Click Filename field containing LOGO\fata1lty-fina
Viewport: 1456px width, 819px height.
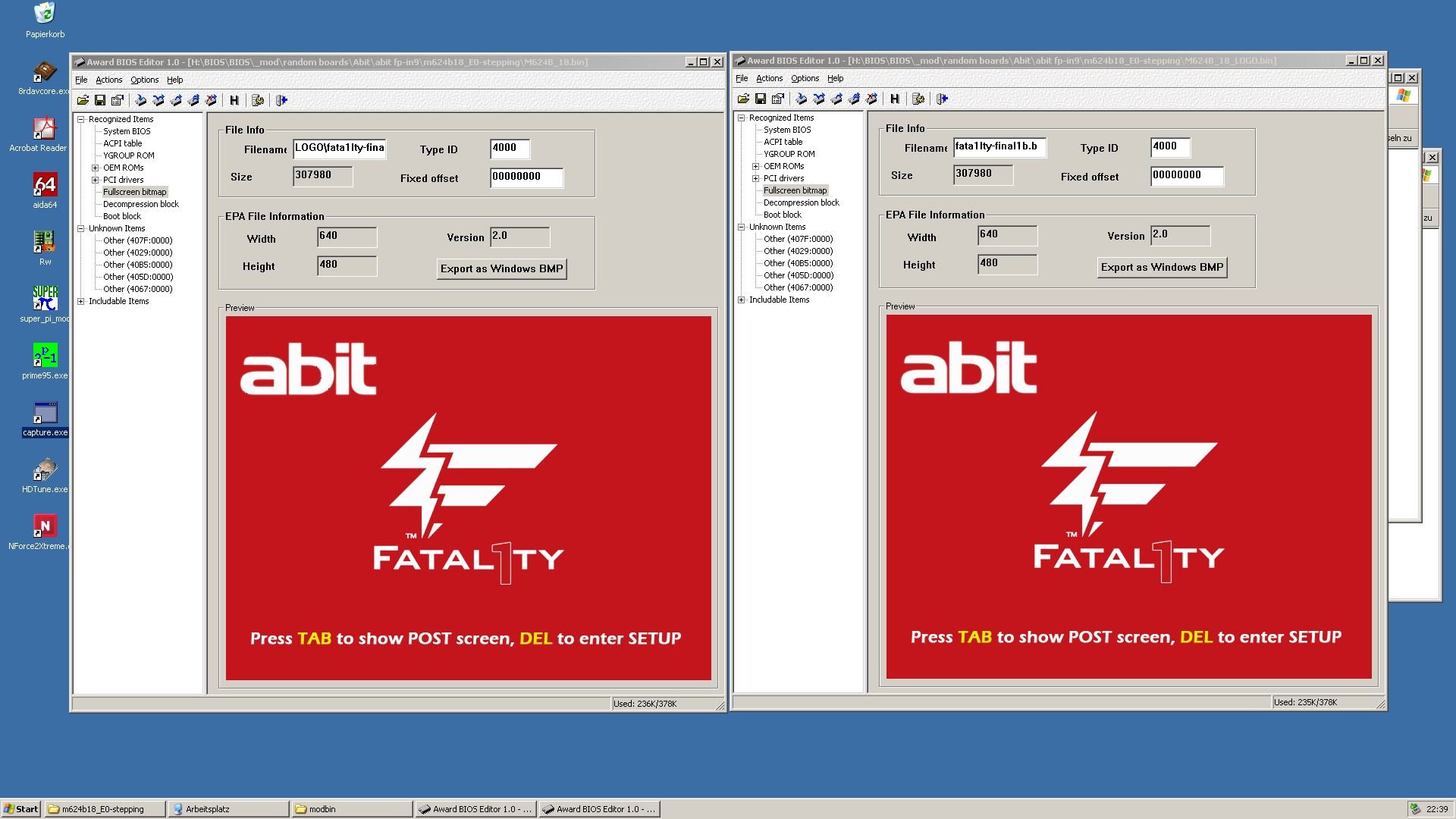pyautogui.click(x=340, y=149)
